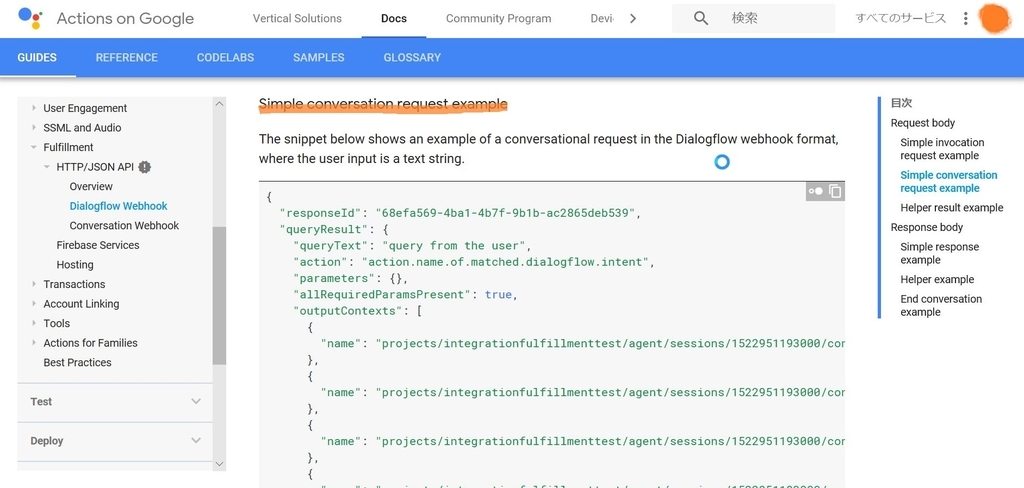Jump to Simple invocation request example
Image resolution: width=1024 pixels, height=488 pixels.
coord(942,149)
